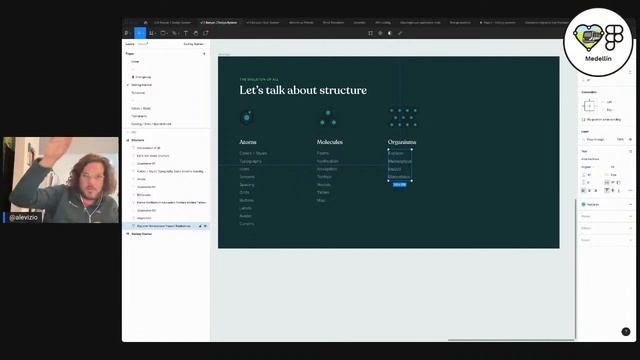Toggle layer visibility beside opacity 100%
The width and height of the screenshot is (640, 360).
630,140
